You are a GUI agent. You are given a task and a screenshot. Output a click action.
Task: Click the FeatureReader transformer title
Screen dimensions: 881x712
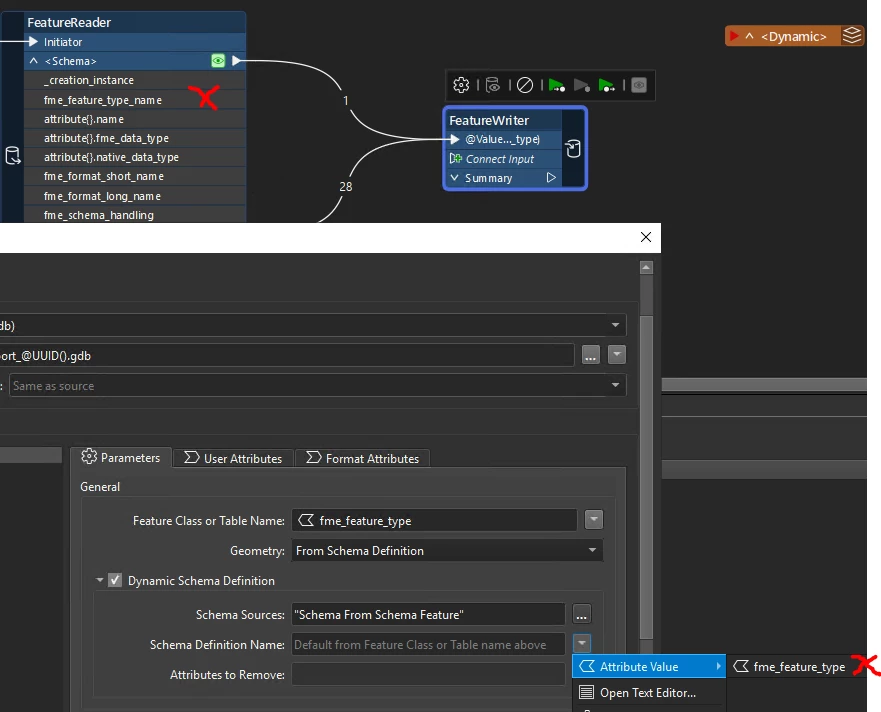click(69, 22)
